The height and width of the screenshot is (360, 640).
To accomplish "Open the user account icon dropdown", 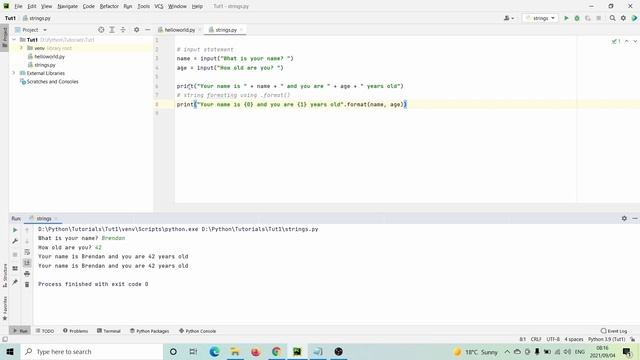I will (509, 18).
